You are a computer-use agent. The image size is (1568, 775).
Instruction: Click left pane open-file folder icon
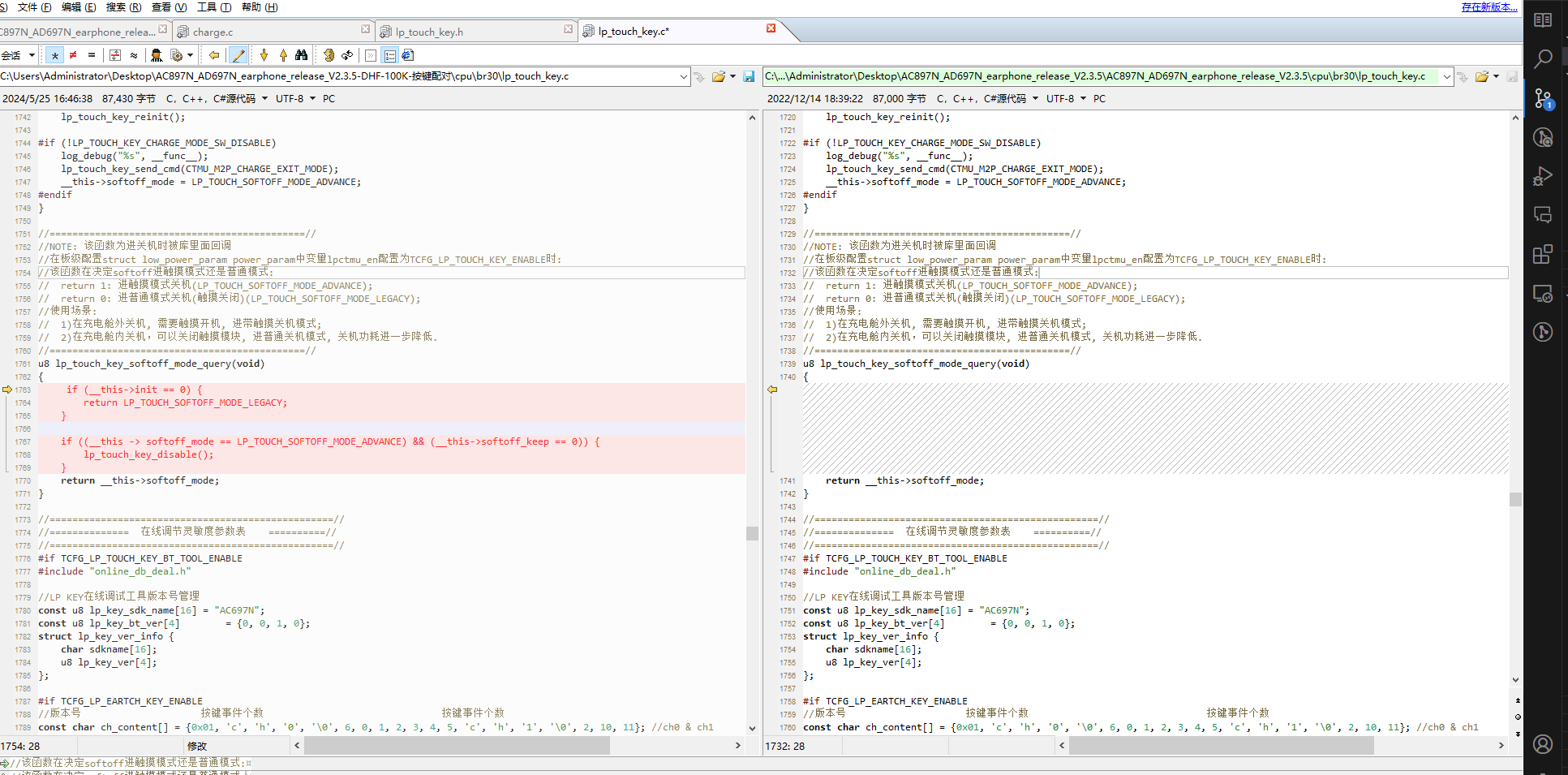click(x=718, y=76)
